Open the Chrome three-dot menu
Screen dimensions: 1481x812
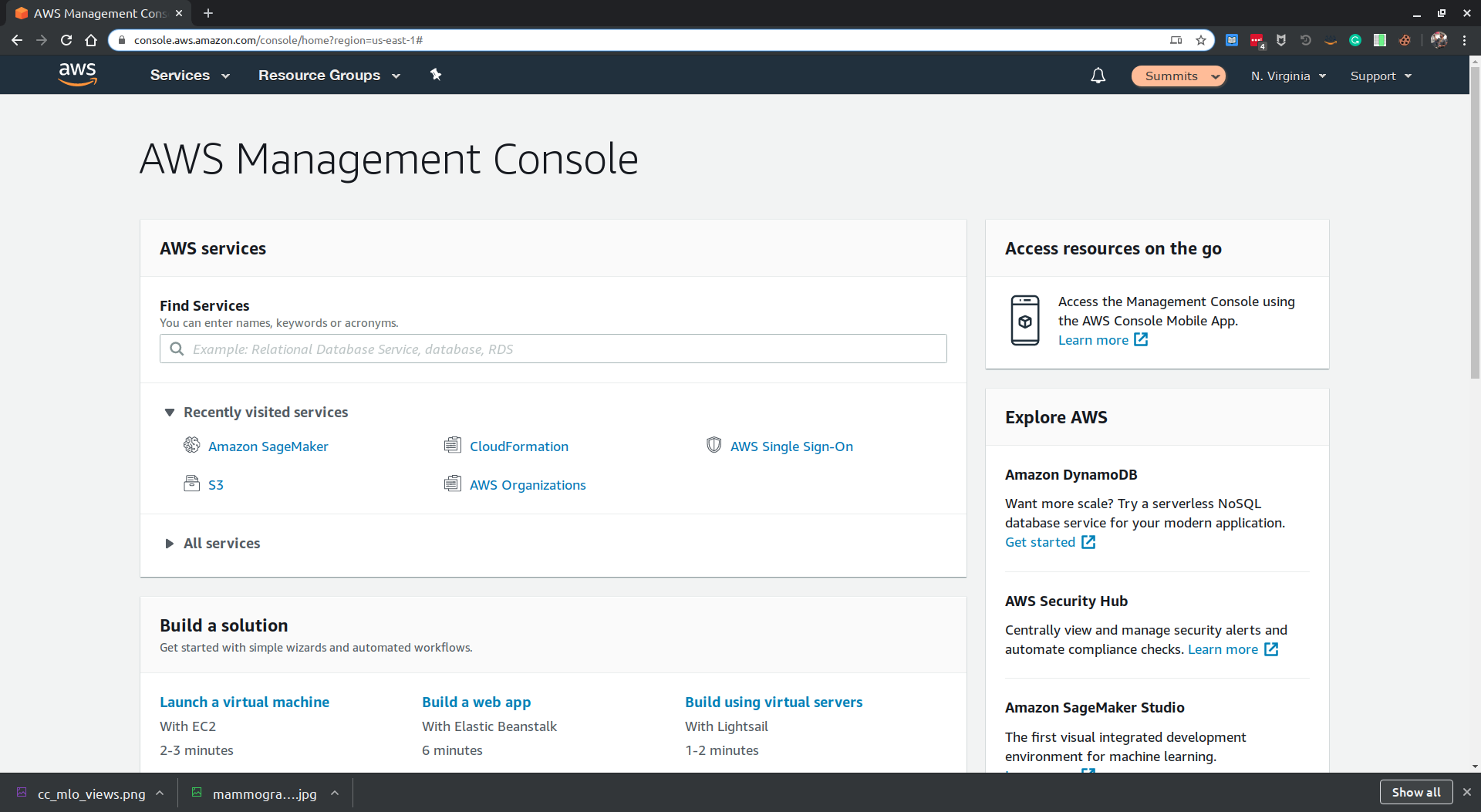[1464, 40]
